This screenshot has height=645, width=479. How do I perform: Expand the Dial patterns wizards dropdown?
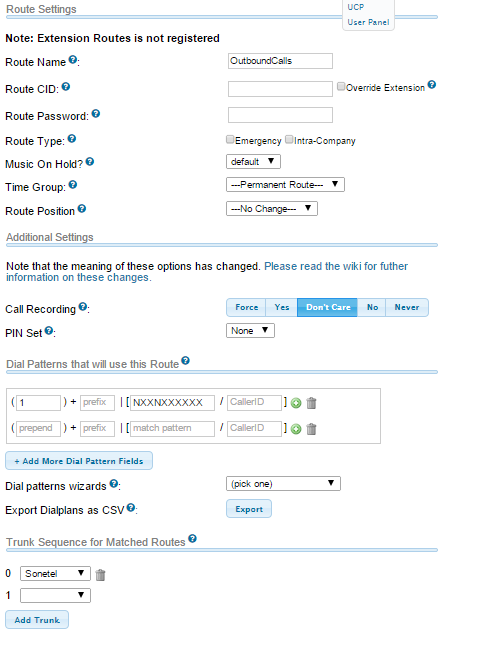click(283, 484)
